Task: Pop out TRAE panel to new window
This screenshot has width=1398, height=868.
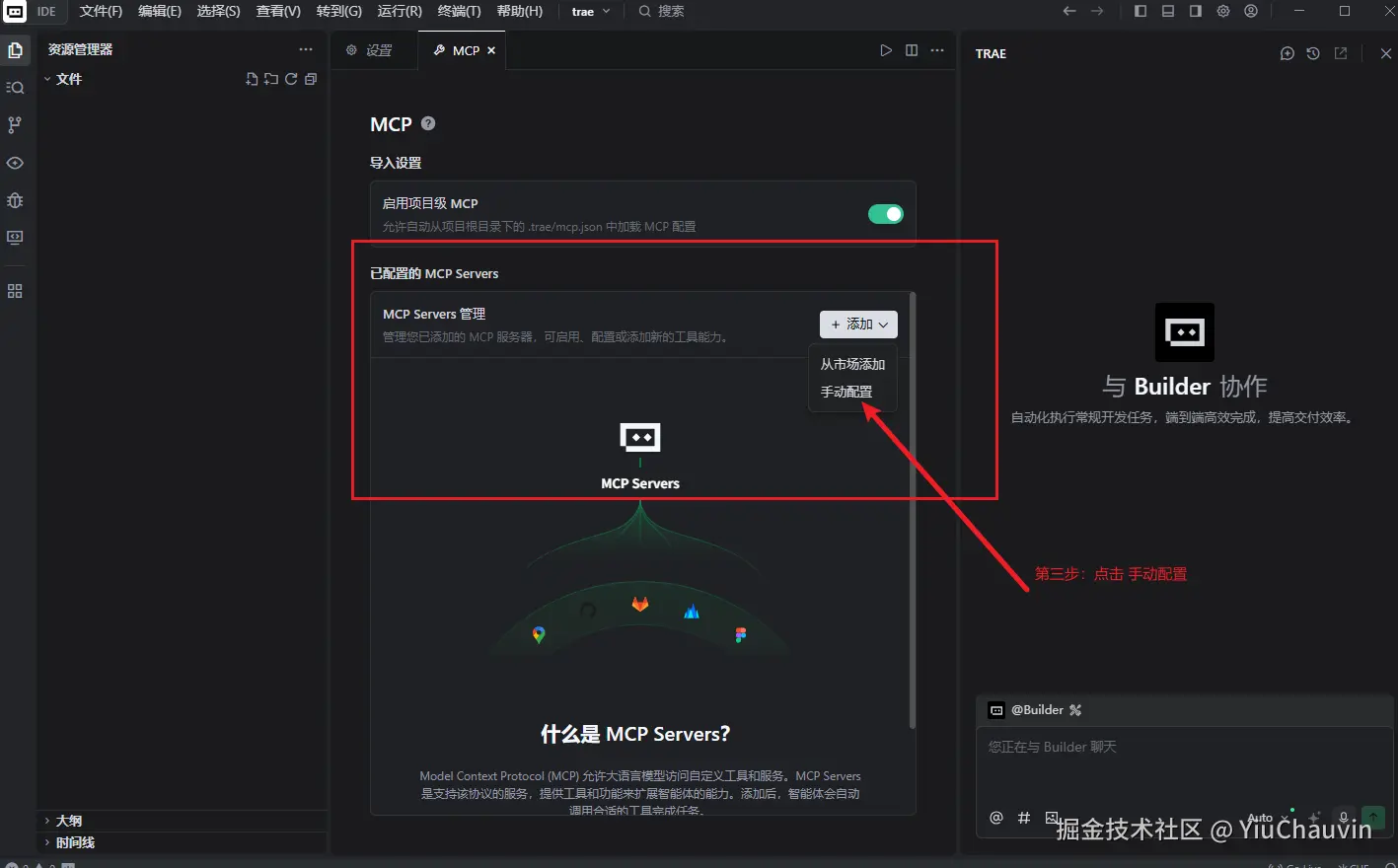Action: 1341,53
